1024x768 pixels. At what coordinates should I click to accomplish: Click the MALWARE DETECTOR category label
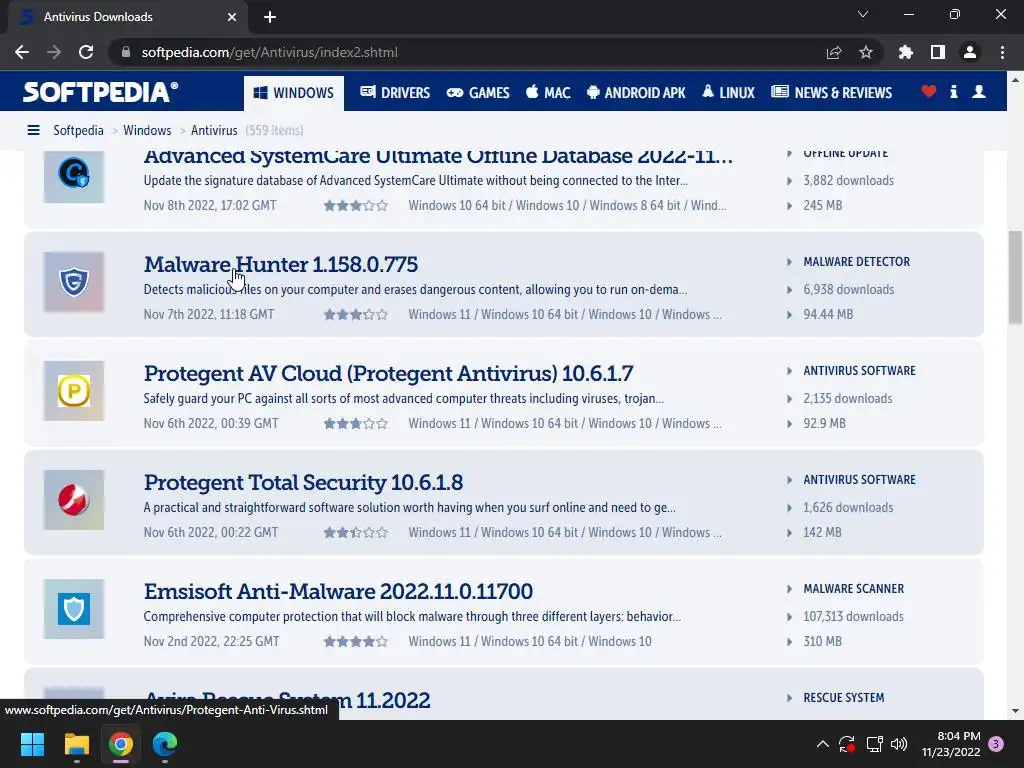(x=856, y=262)
